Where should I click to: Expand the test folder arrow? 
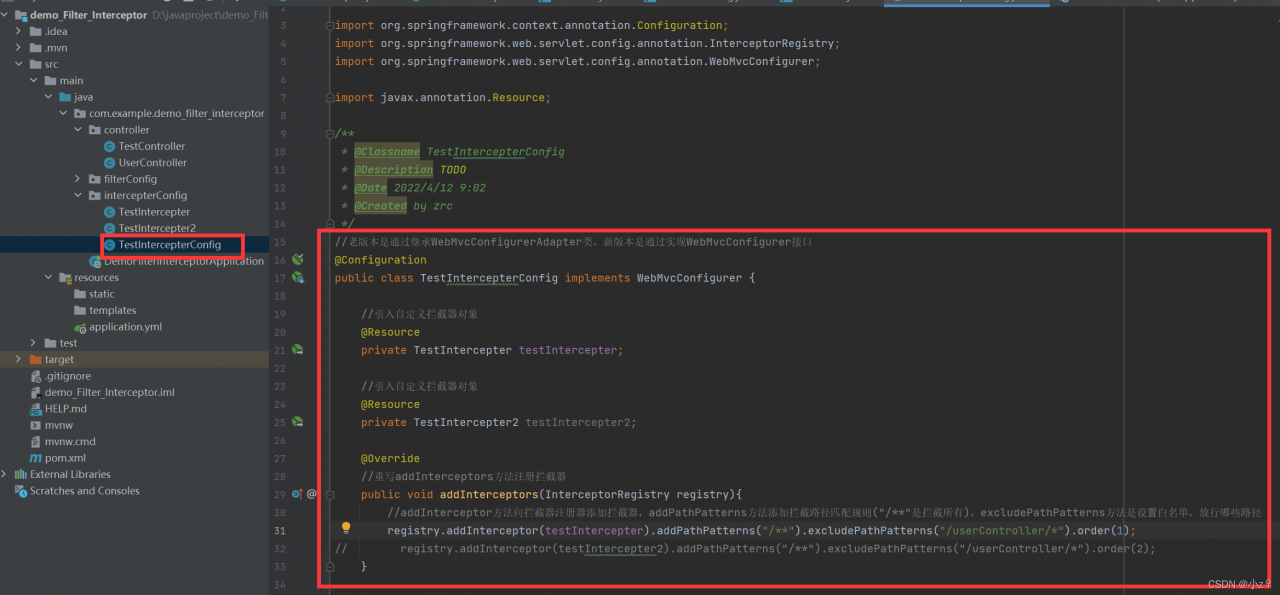coord(35,343)
